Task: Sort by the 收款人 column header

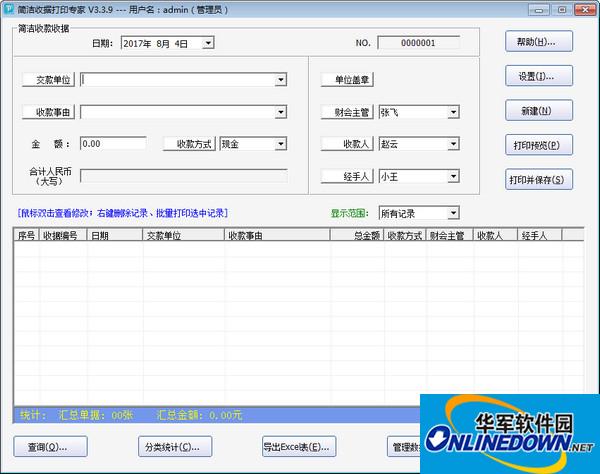Action: [496, 235]
